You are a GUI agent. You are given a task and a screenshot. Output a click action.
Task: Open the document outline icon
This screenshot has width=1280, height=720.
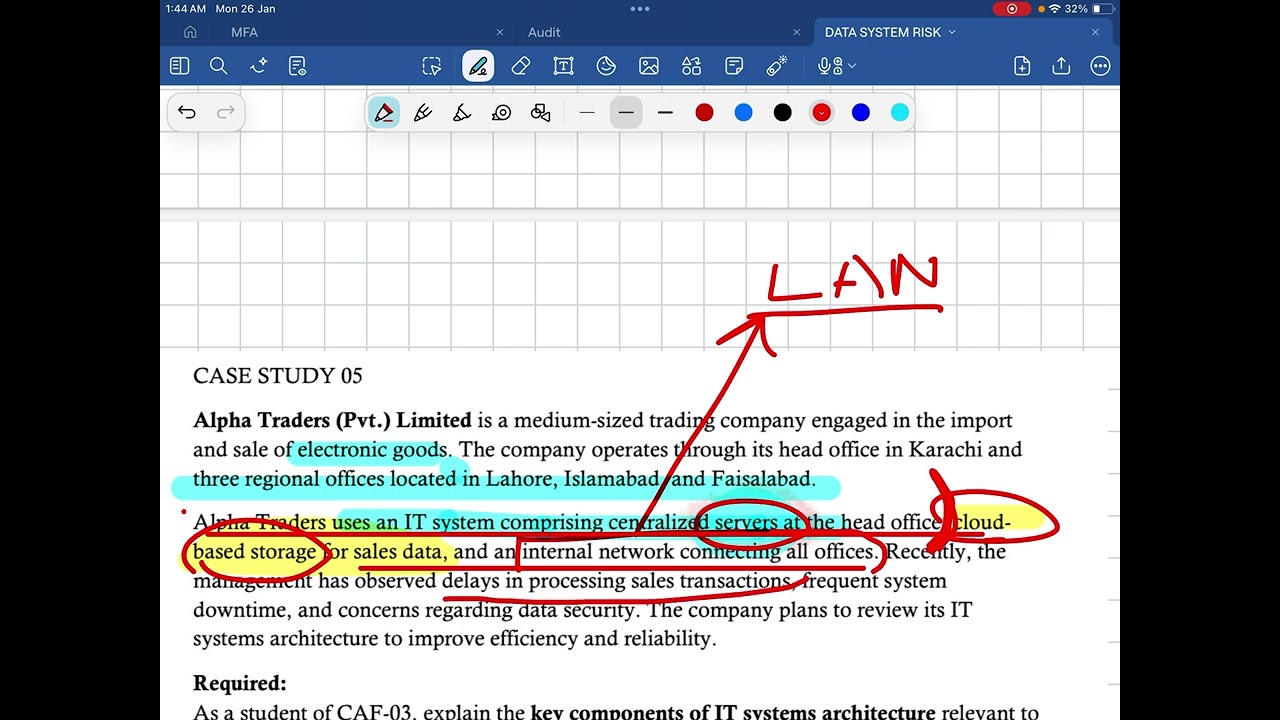pyautogui.click(x=297, y=66)
